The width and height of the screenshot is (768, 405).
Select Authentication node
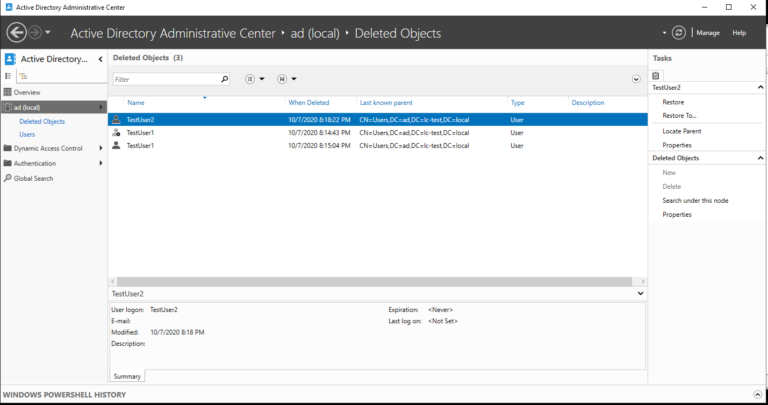(35, 163)
